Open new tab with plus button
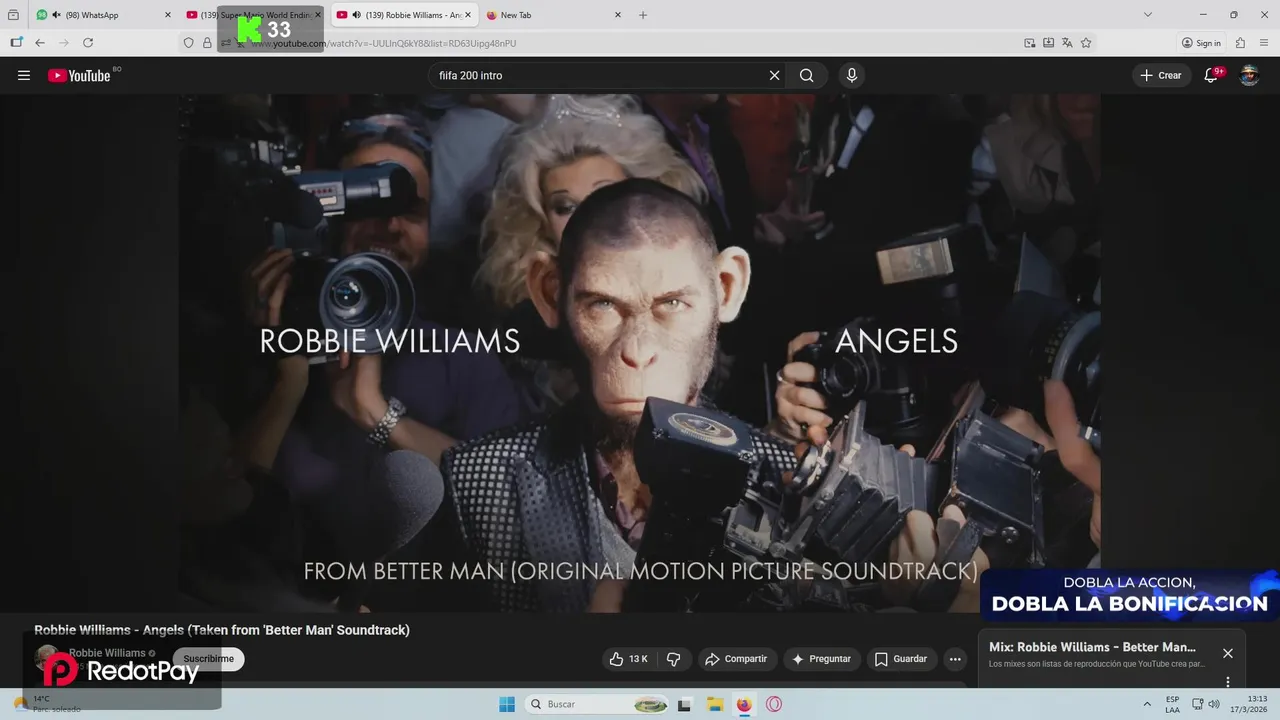Screen dimensions: 1280x720 click(643, 15)
